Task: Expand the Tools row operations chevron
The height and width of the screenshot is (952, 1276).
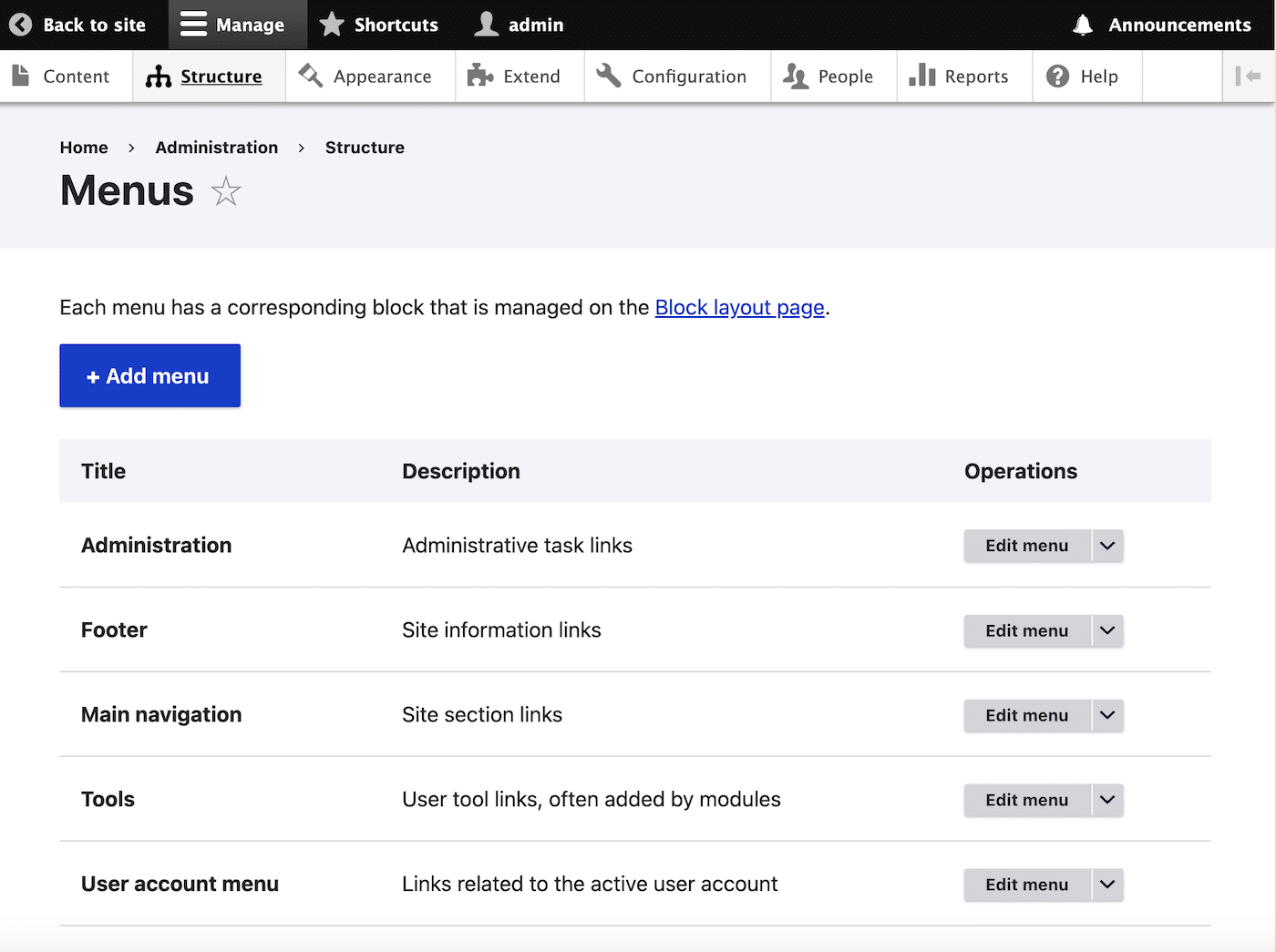Action: coord(1106,800)
